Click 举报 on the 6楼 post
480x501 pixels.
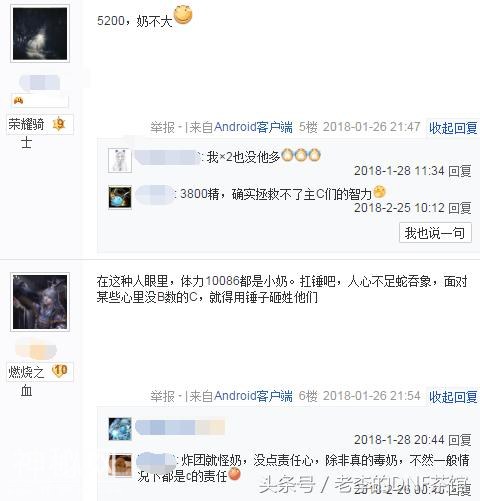point(163,396)
